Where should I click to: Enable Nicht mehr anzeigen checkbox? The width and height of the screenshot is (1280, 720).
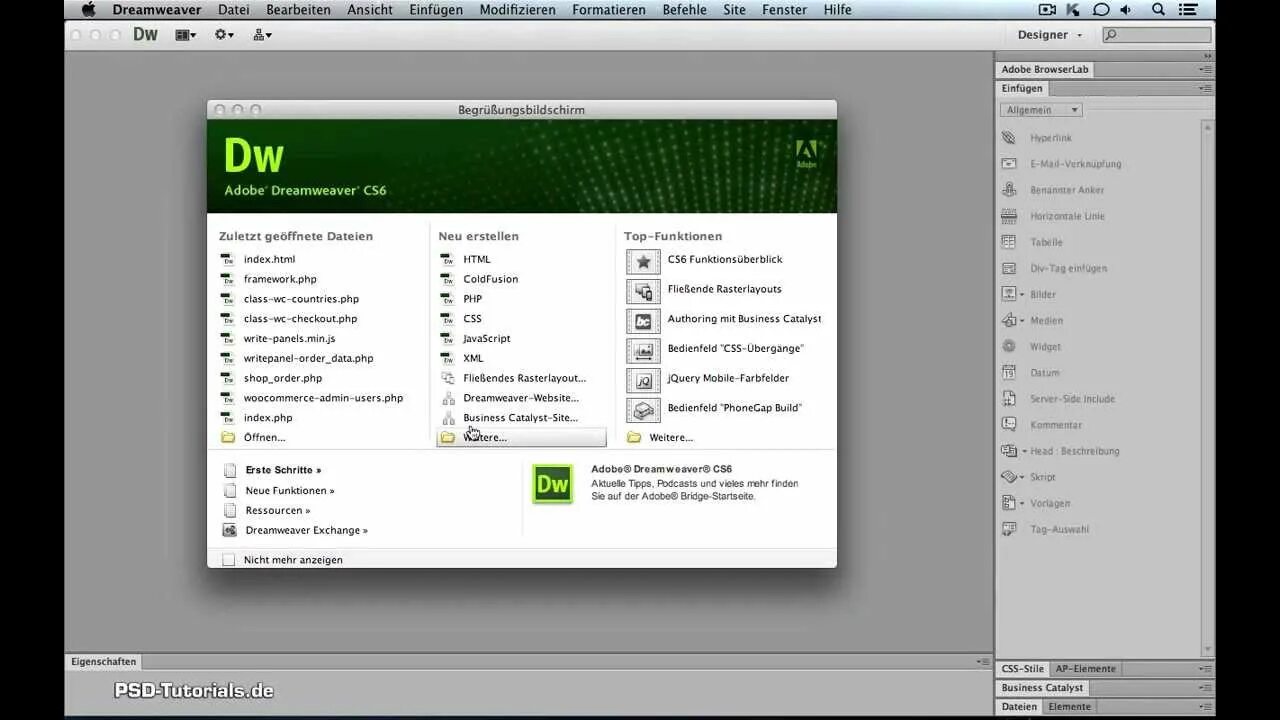(229, 560)
